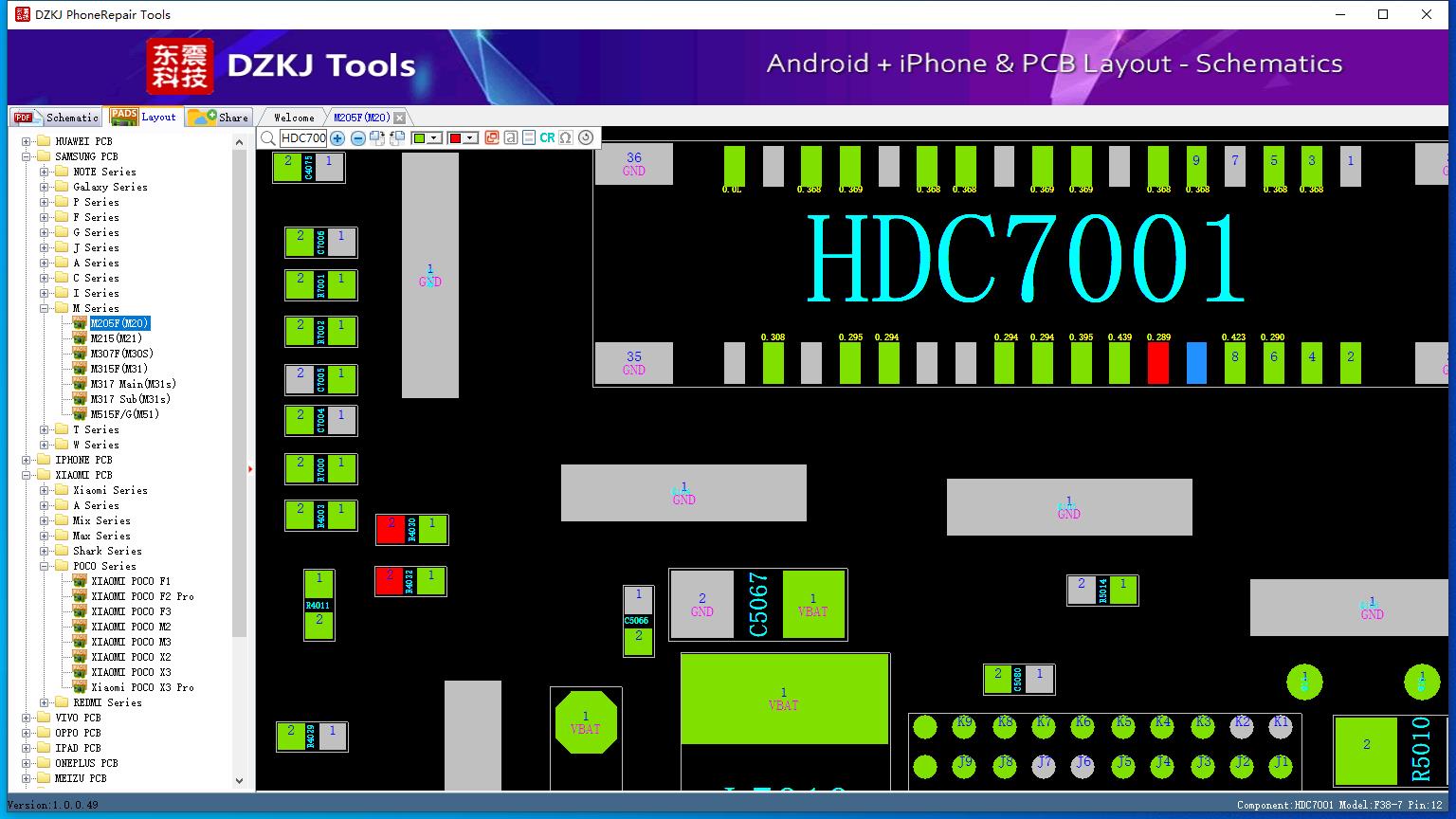The width and height of the screenshot is (1456, 819).
Task: Select M317 Main(M31s) in the tree
Action: 134,384
